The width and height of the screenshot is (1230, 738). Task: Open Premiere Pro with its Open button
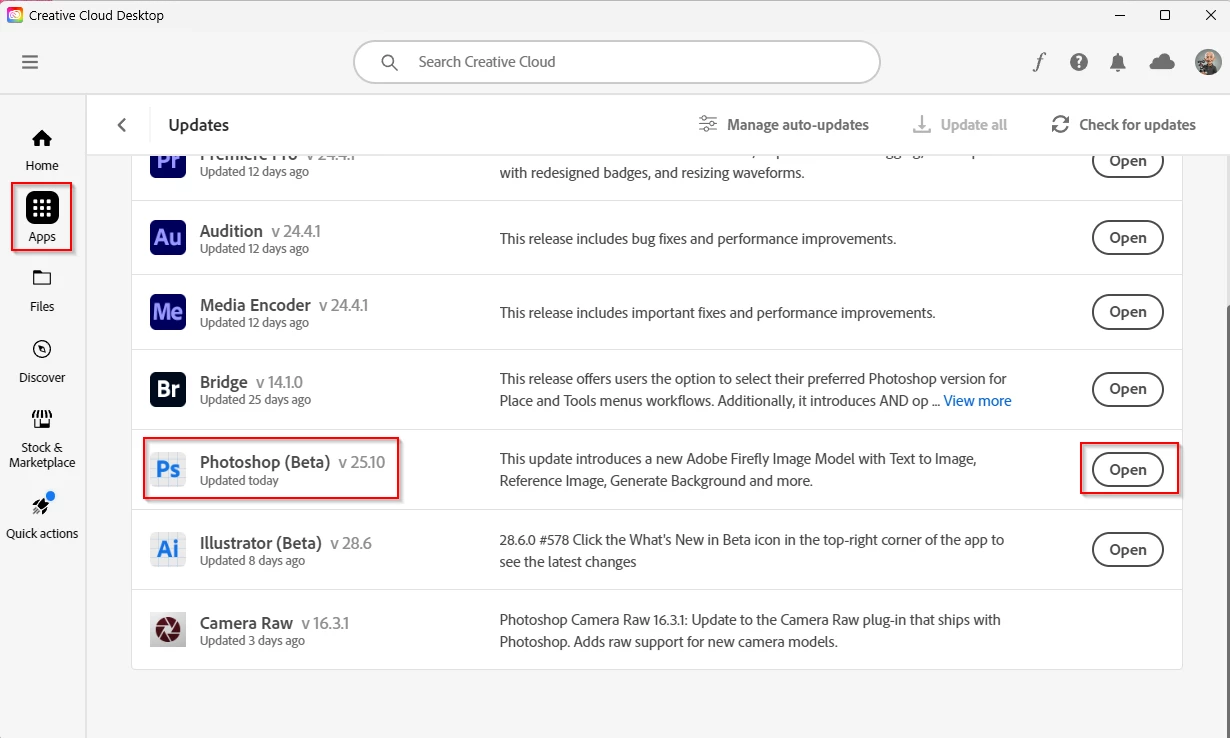1128,164
